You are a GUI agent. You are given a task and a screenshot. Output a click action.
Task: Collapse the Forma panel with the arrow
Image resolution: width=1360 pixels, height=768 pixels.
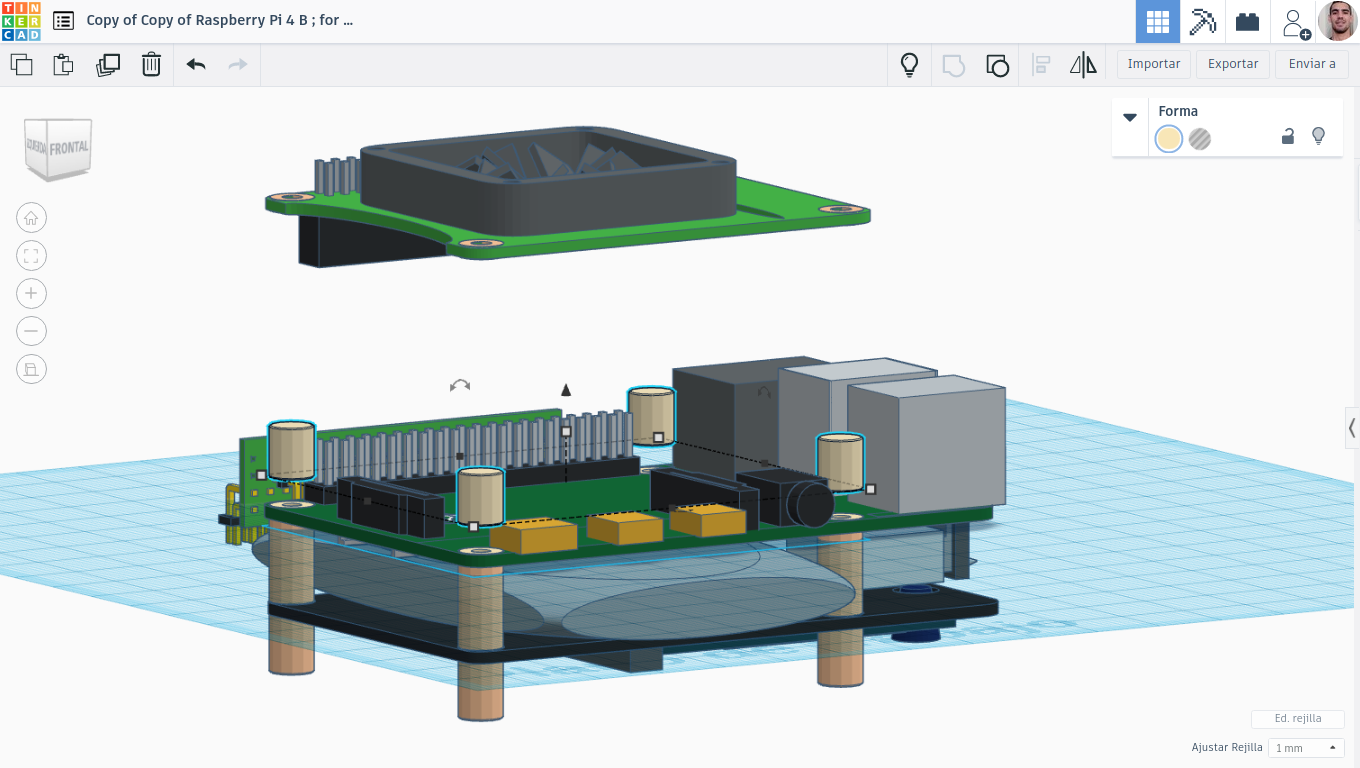pos(1130,117)
